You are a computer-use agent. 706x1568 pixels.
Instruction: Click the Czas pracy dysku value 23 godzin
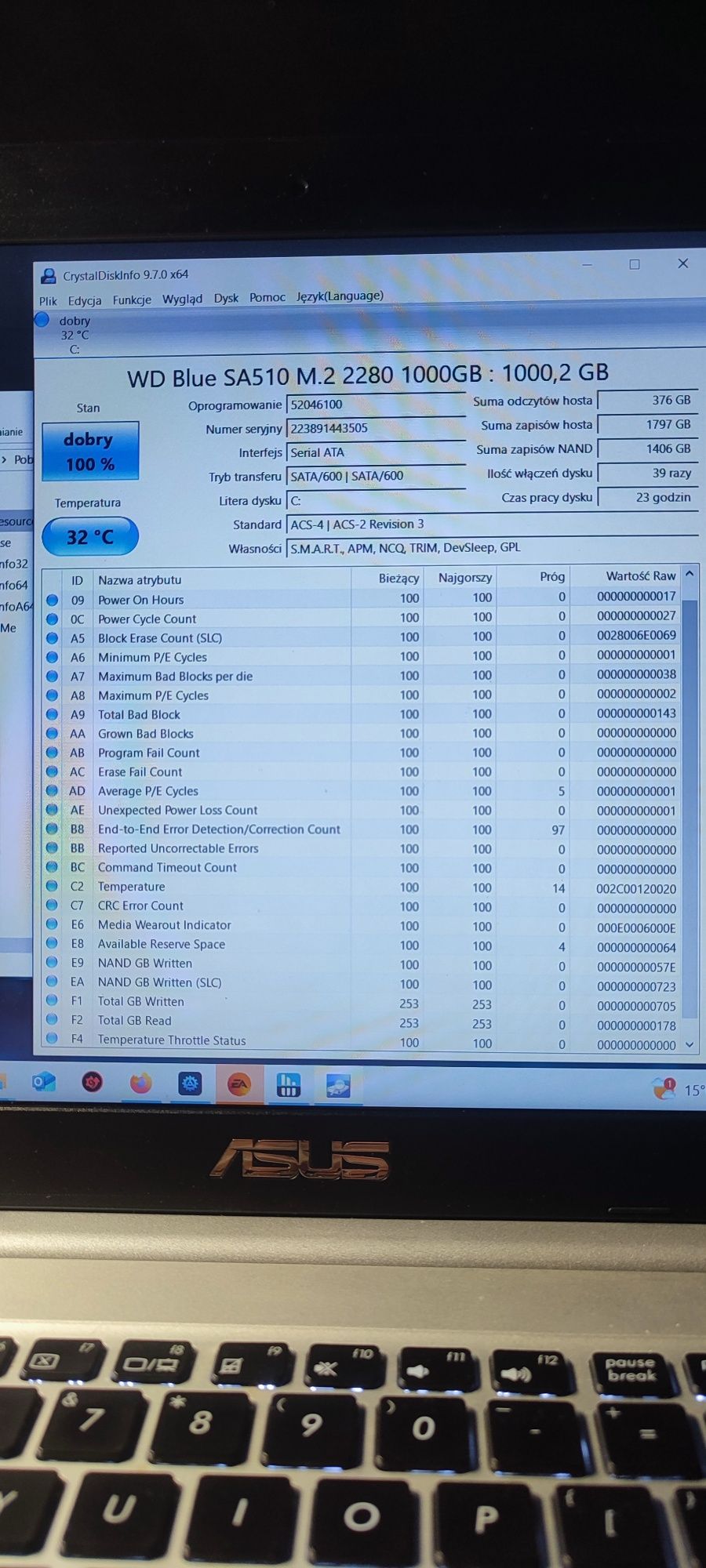click(x=647, y=497)
